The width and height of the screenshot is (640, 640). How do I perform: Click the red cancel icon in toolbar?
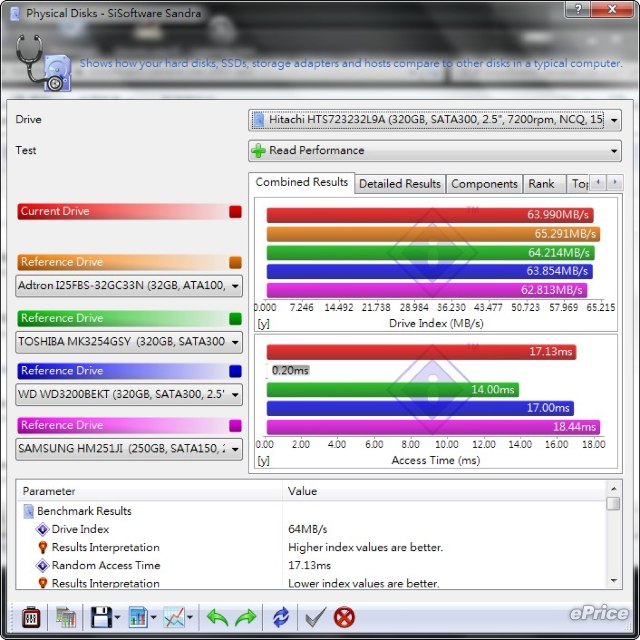pos(344,617)
